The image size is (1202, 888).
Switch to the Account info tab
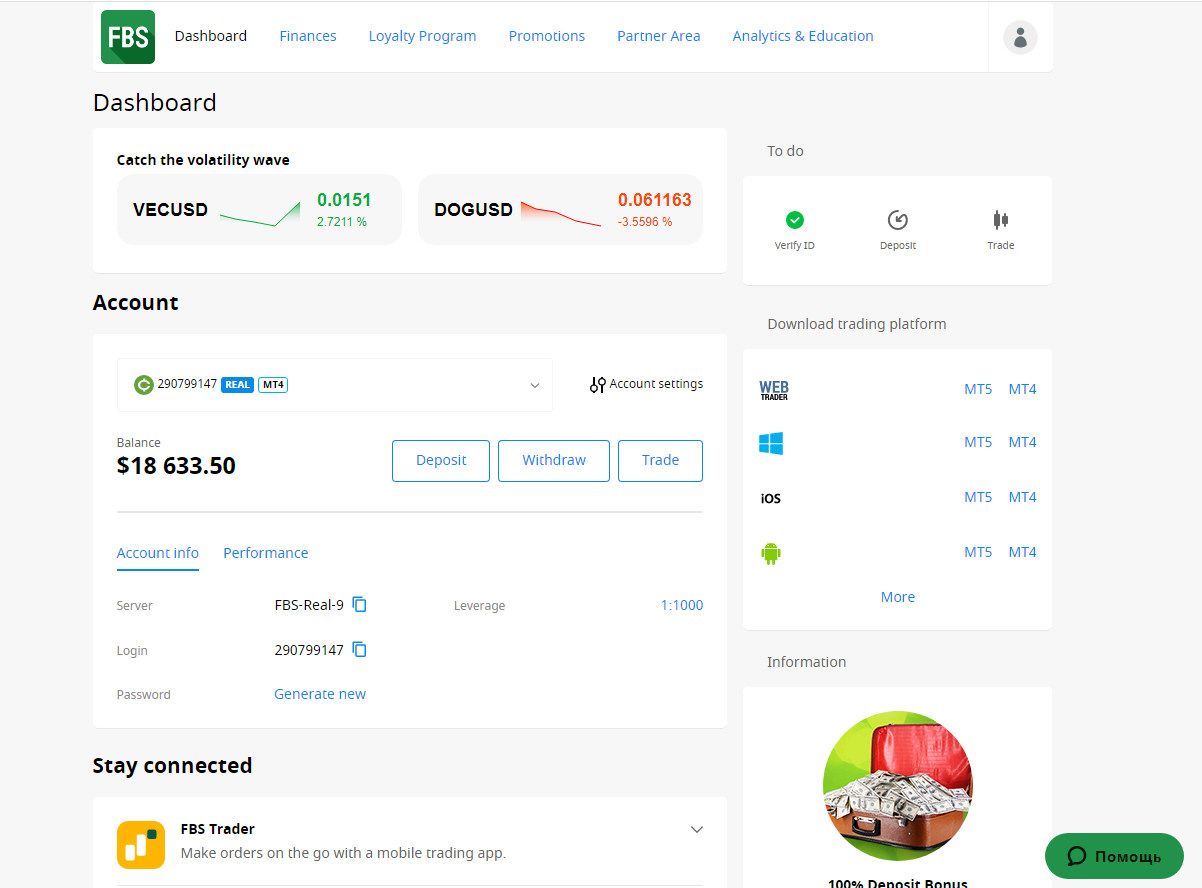(x=158, y=553)
